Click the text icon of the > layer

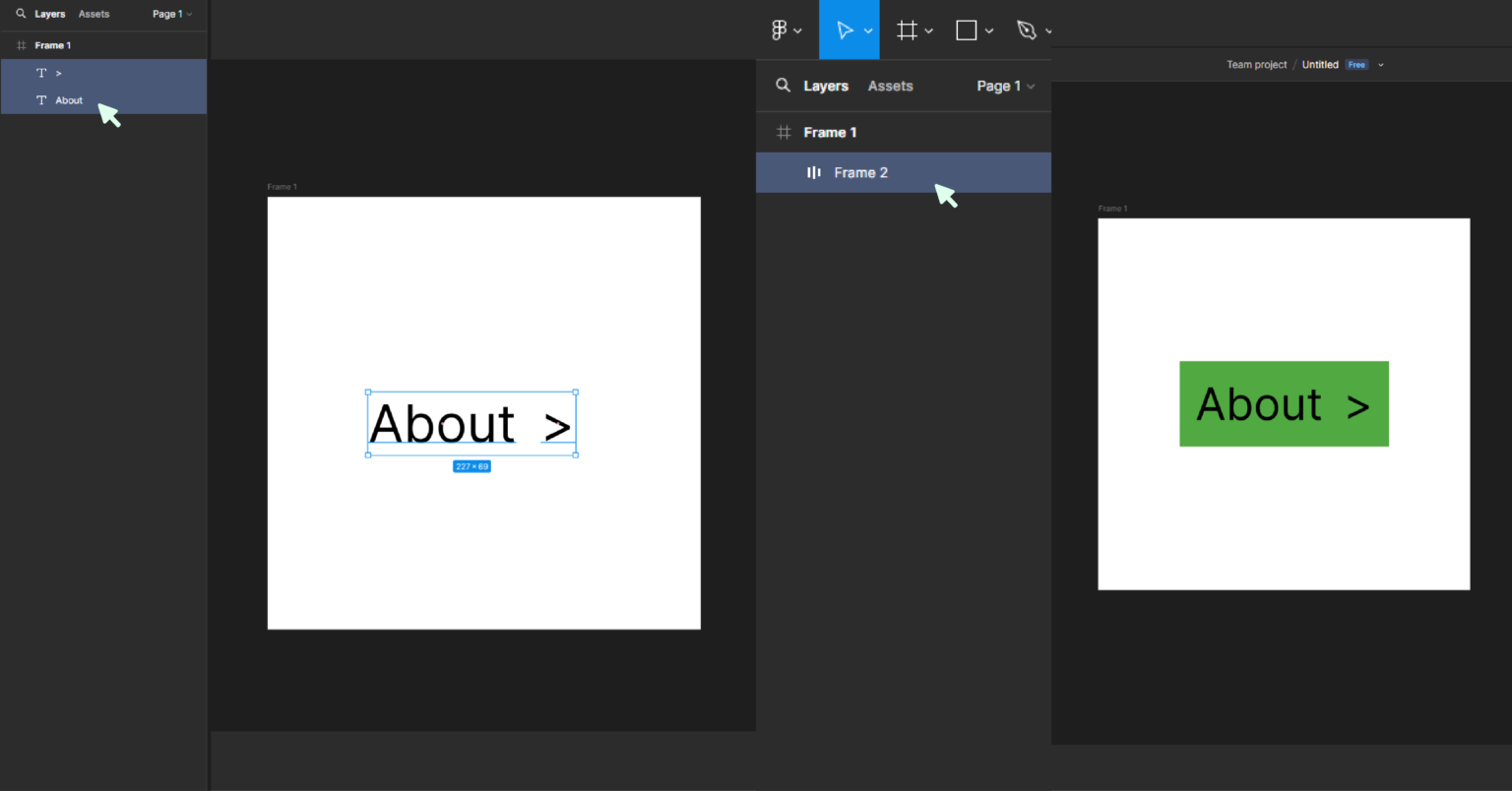41,72
